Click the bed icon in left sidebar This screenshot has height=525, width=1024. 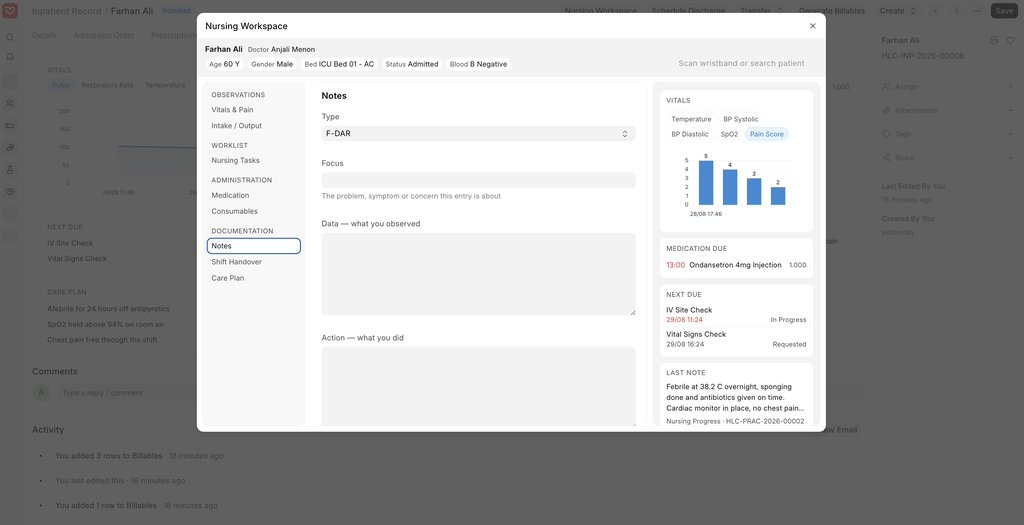[10, 125]
